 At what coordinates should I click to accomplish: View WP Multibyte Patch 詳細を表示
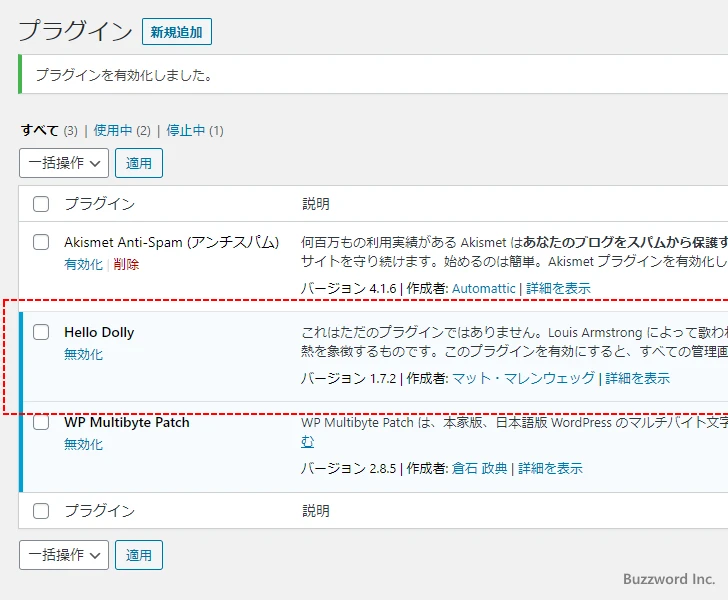click(x=551, y=469)
